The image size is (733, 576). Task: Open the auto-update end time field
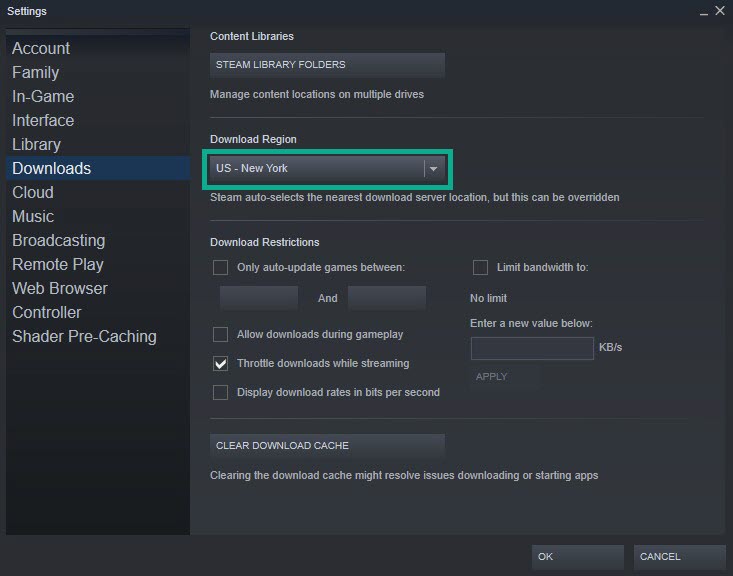[387, 298]
